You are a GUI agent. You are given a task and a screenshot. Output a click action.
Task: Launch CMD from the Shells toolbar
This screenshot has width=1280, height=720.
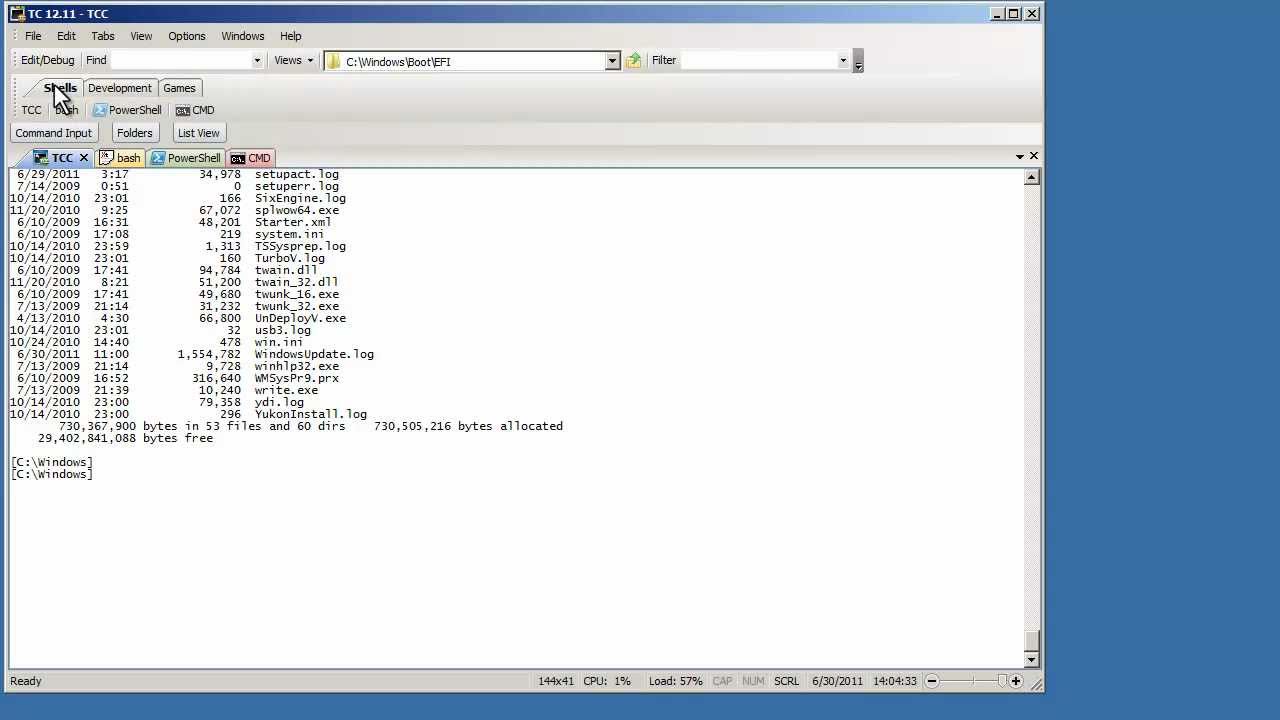click(x=195, y=110)
